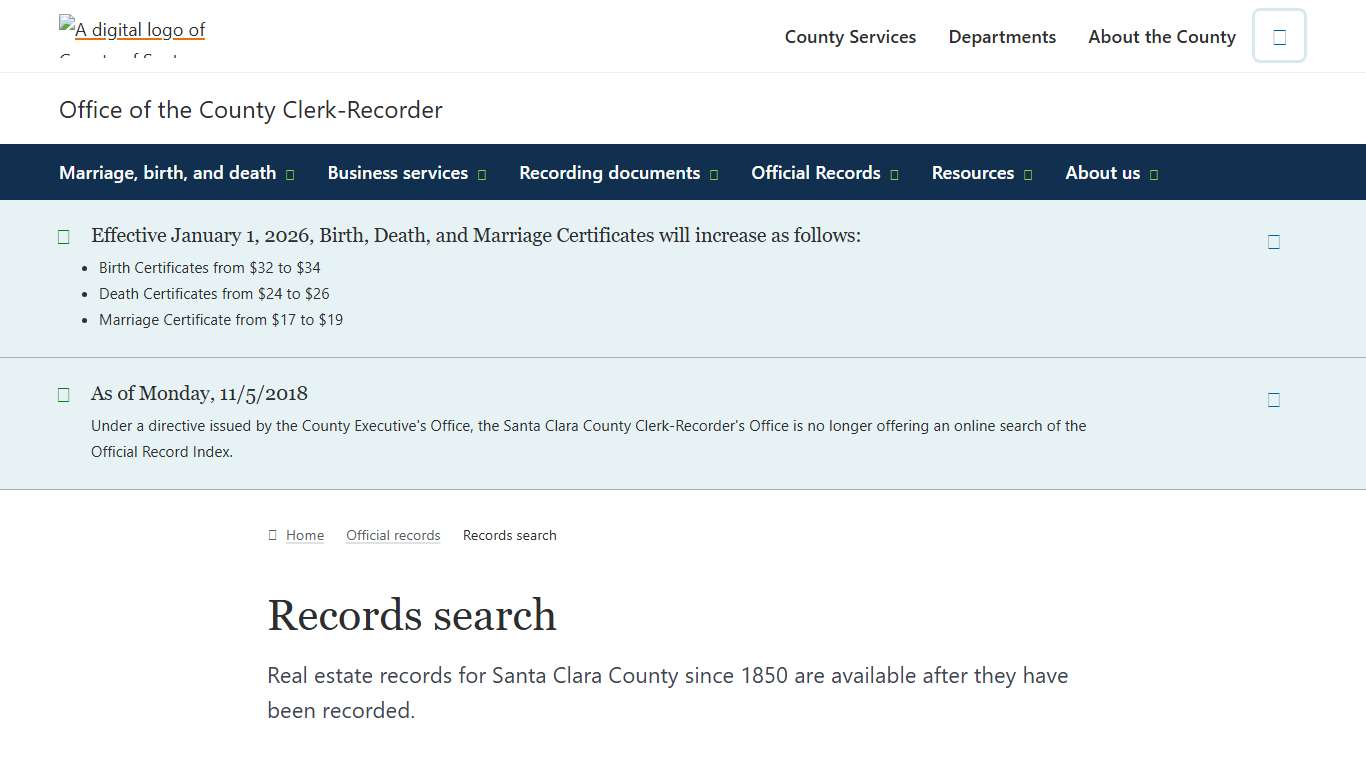1366x768 pixels.
Task: Click the info icon beside the 11/5/2018 notice
Action: tap(63, 394)
